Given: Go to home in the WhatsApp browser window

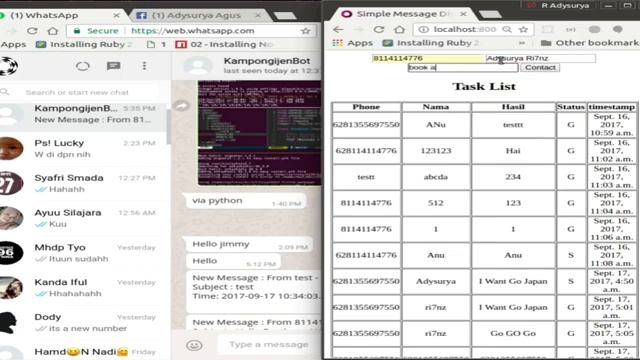Looking at the screenshot, I should click(x=52, y=31).
